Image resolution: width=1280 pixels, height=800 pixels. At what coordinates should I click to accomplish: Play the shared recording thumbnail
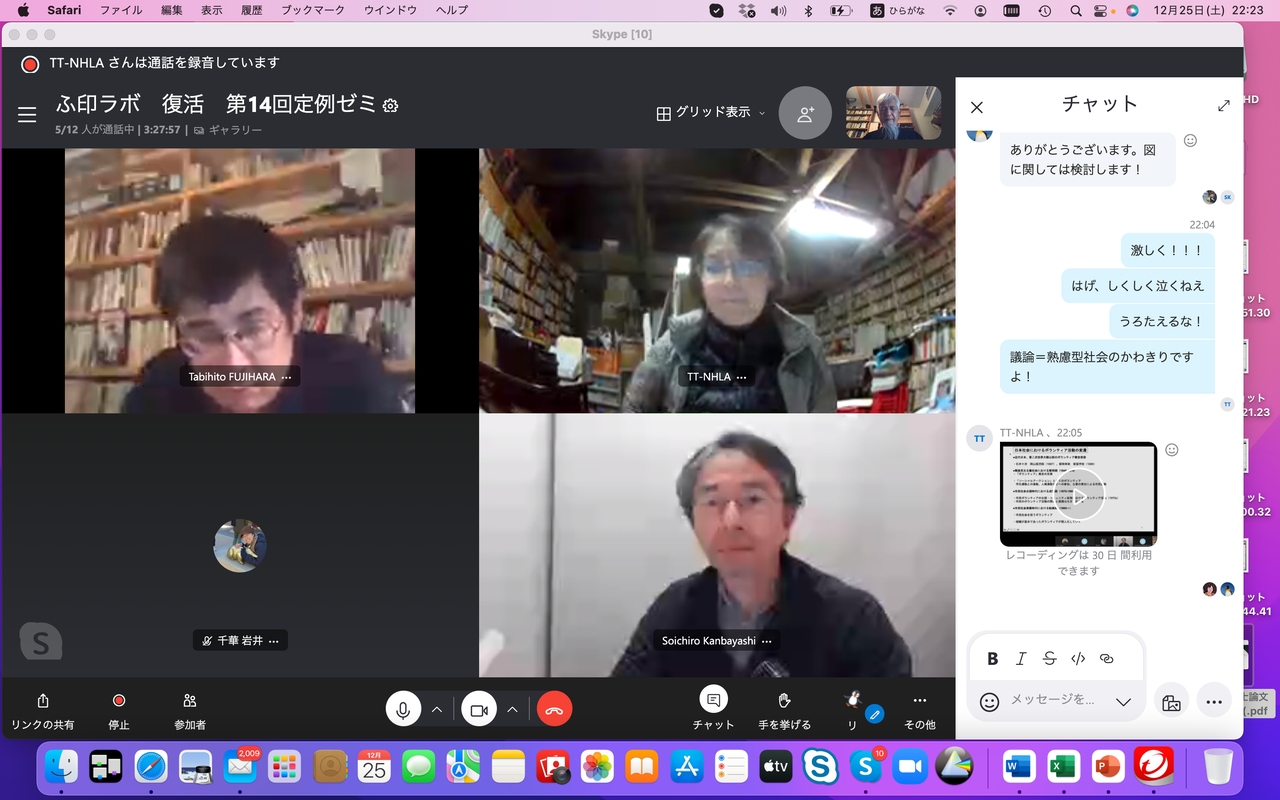pos(1078,494)
